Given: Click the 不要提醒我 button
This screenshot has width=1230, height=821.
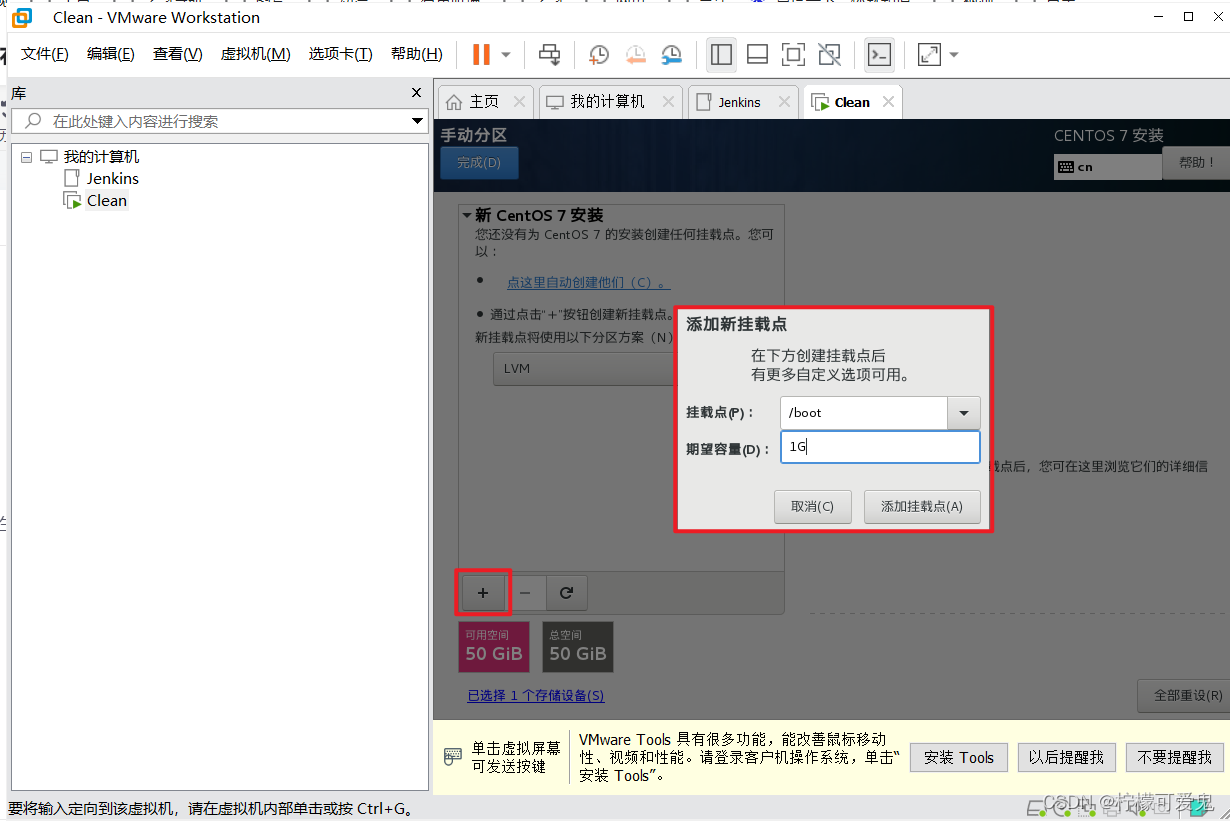Looking at the screenshot, I should pos(1175,758).
